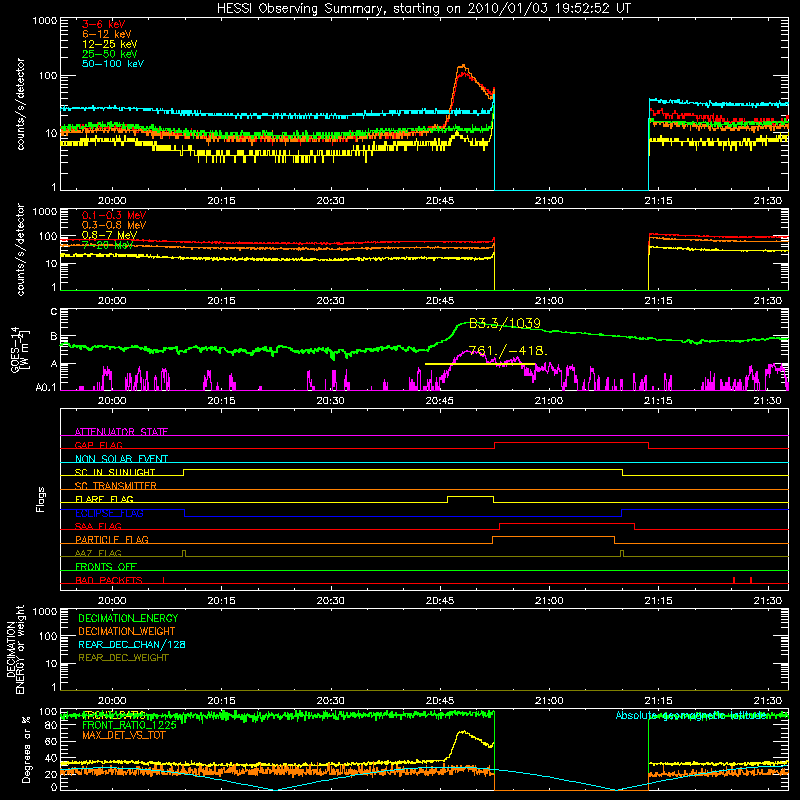Click the HESSI Observing Summary title

point(423,9)
